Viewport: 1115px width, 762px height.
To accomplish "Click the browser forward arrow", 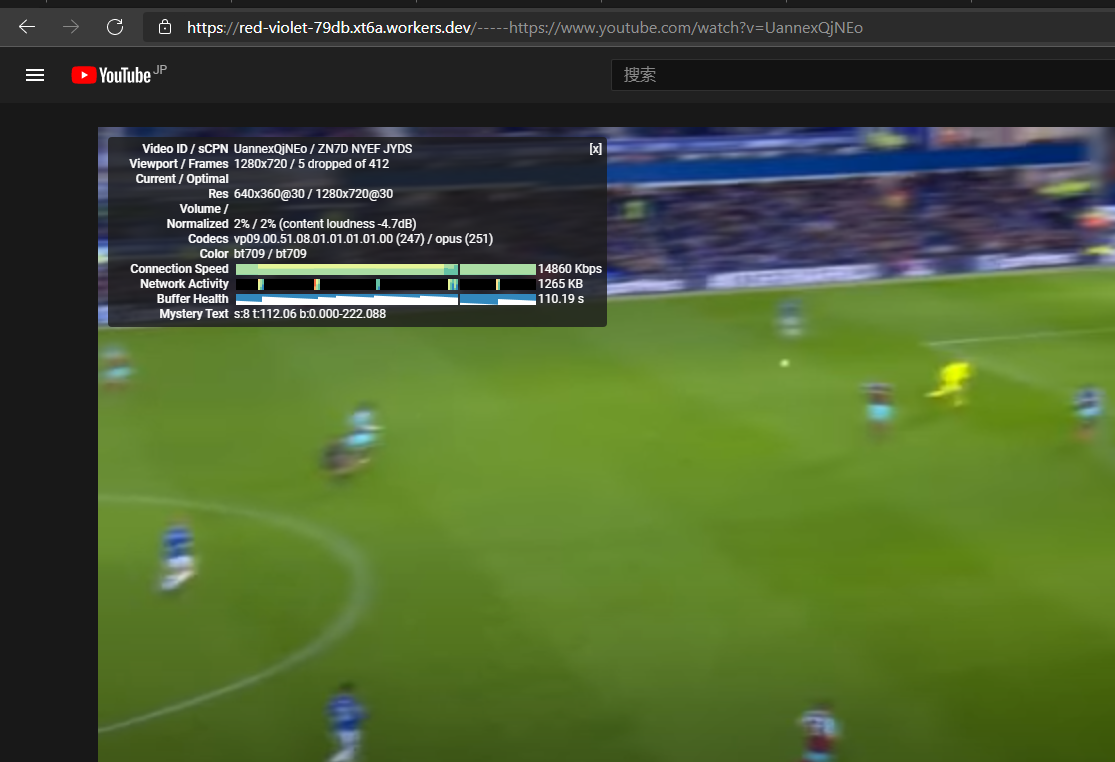I will coord(71,27).
